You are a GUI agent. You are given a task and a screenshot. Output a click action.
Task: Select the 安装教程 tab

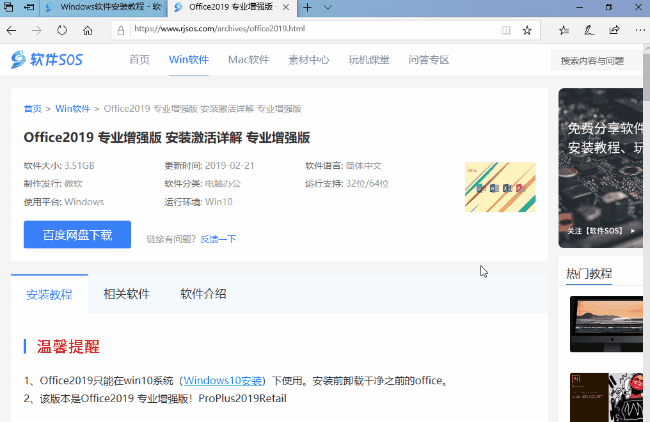point(49,294)
